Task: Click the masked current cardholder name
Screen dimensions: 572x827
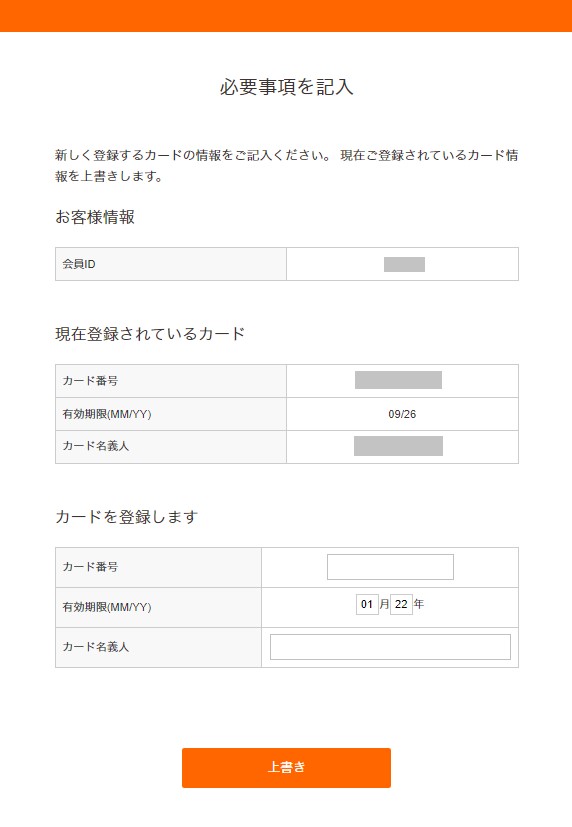Action: coord(398,446)
